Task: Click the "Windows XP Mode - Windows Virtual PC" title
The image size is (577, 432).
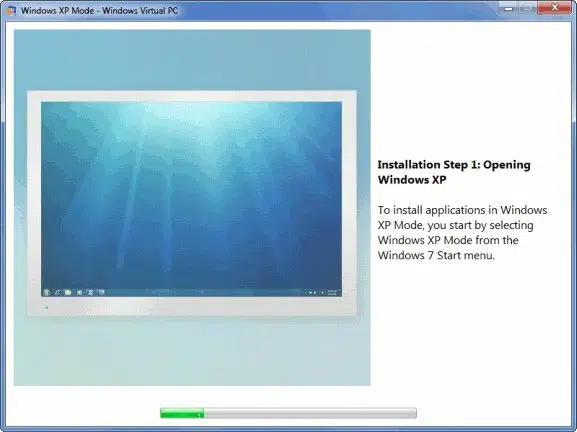Action: tap(99, 10)
